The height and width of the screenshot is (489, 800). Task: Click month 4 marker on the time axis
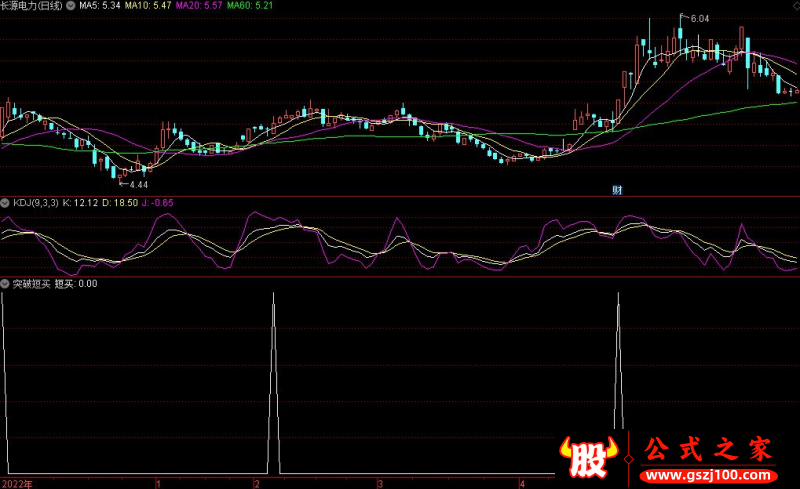point(522,483)
